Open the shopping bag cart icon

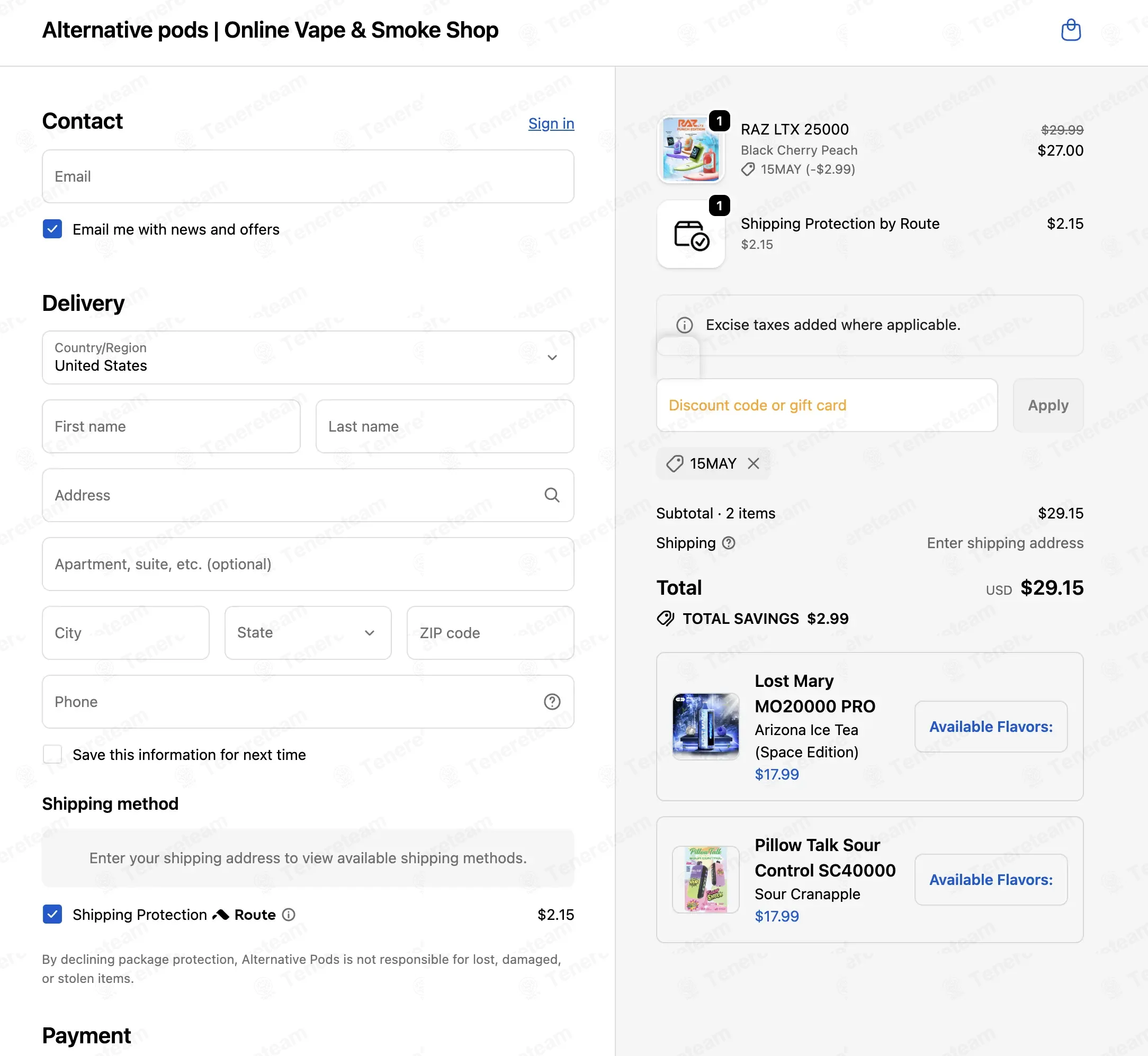coord(1070,30)
